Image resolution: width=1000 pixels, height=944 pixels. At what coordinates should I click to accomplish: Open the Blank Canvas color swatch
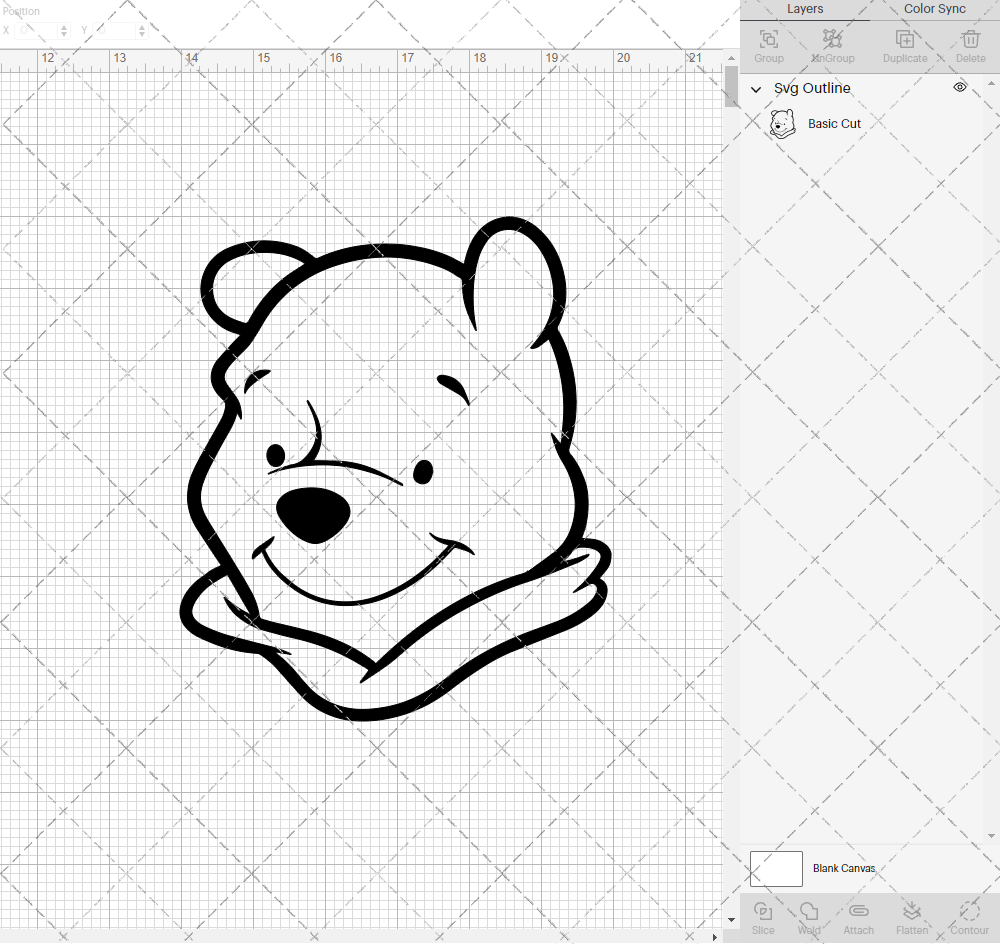point(776,868)
